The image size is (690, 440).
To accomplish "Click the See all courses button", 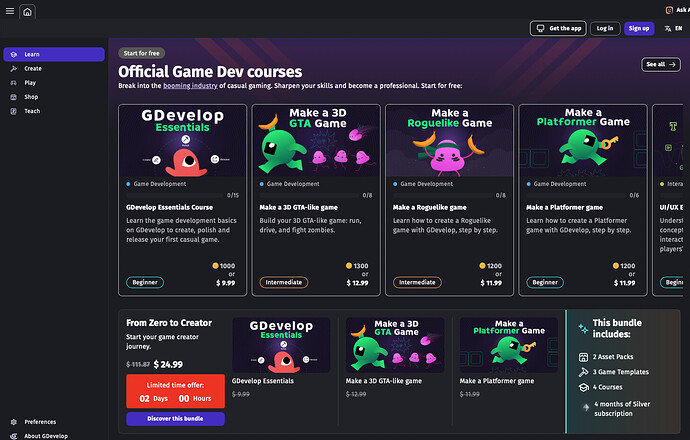I will point(661,64).
